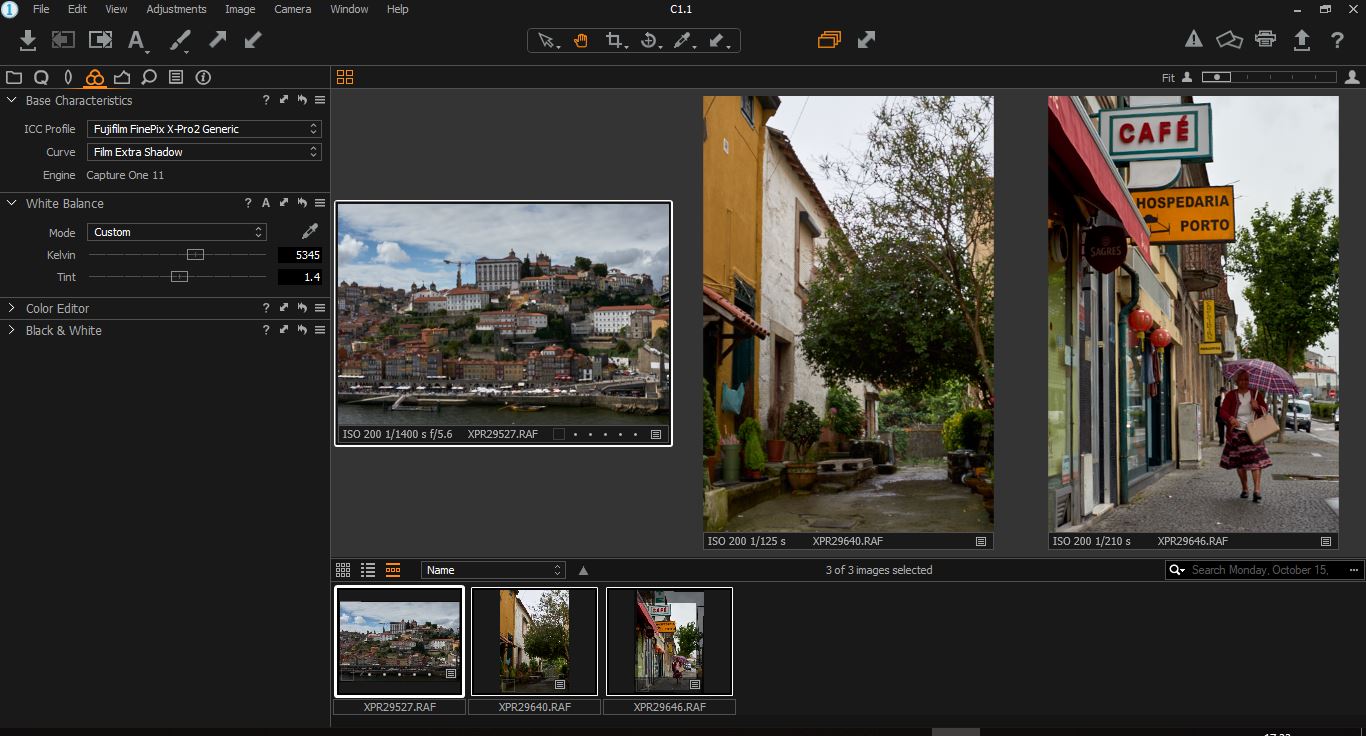The image size is (1366, 736).
Task: Expand the Color Editor panel
Action: (57, 308)
